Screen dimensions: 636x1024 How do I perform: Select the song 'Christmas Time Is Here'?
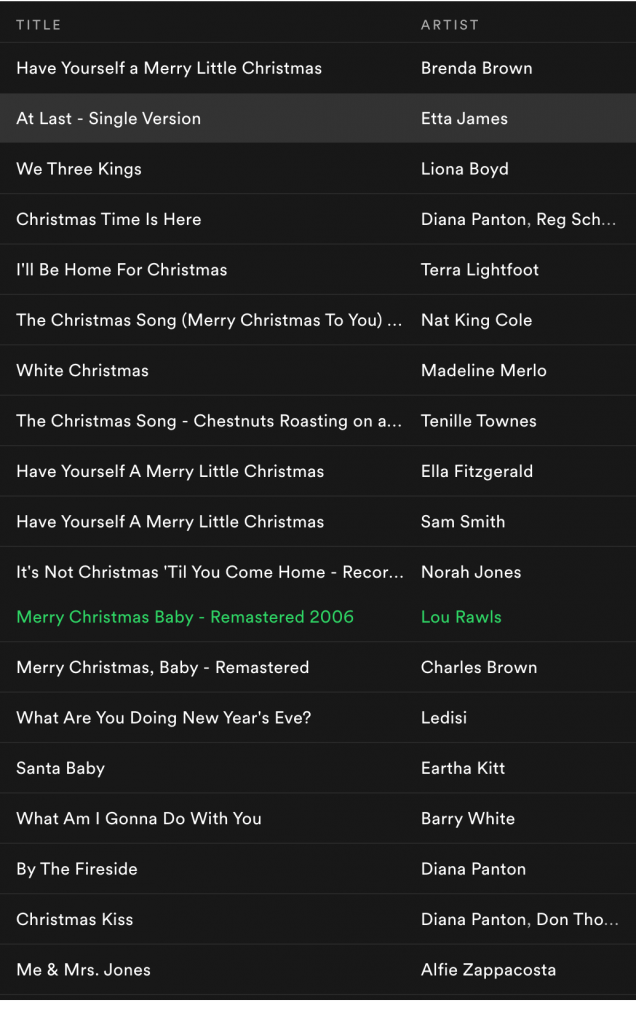point(108,219)
